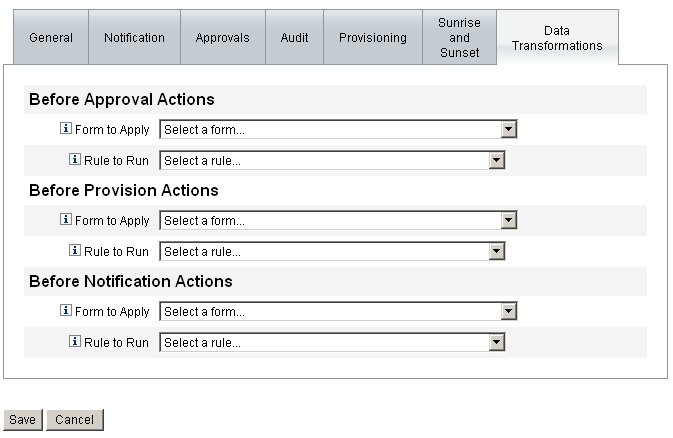Click info icon beside Before Approval Form to Apply
The image size is (673, 438).
pyautogui.click(x=66, y=129)
